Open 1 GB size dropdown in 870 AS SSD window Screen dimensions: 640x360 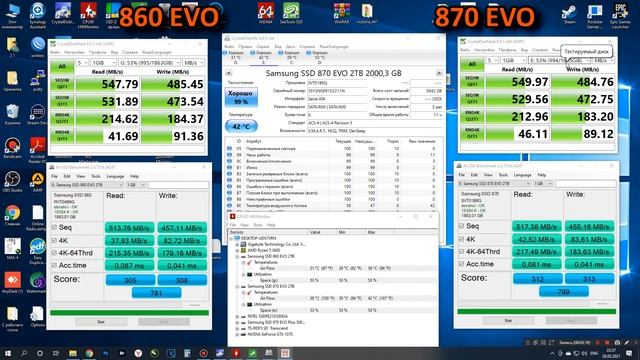(x=543, y=184)
